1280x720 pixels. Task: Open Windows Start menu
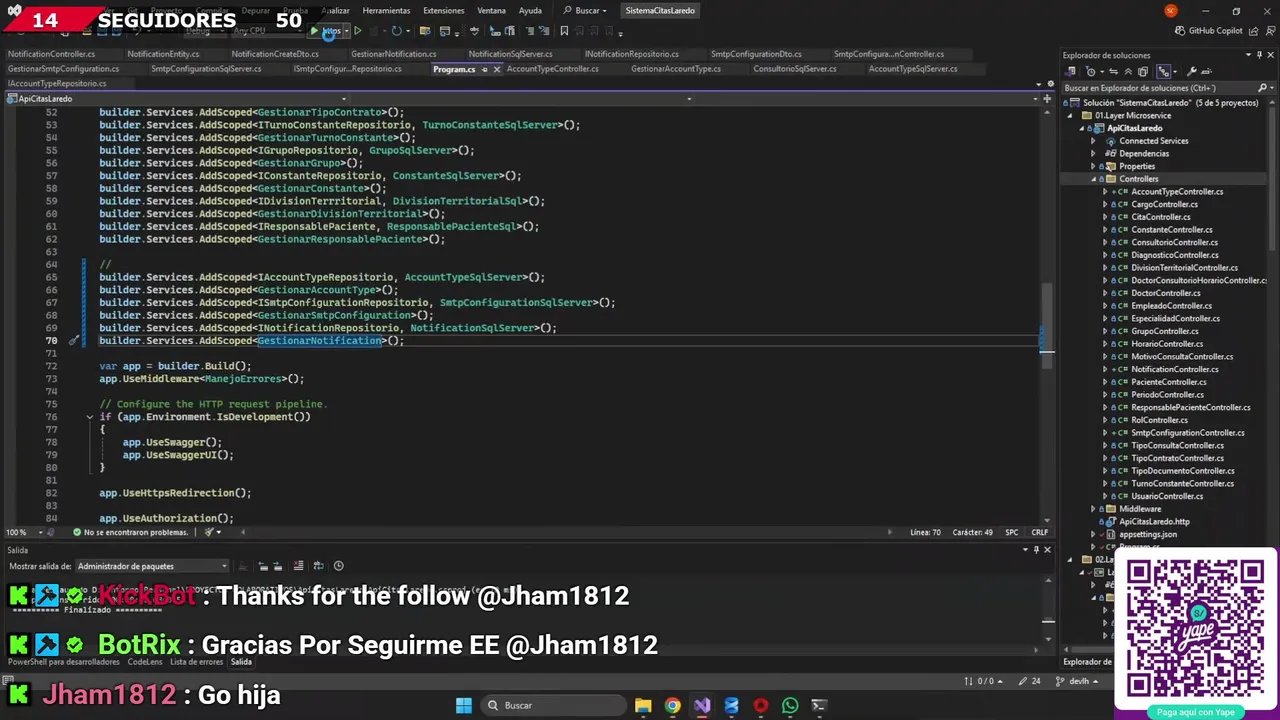(x=463, y=706)
